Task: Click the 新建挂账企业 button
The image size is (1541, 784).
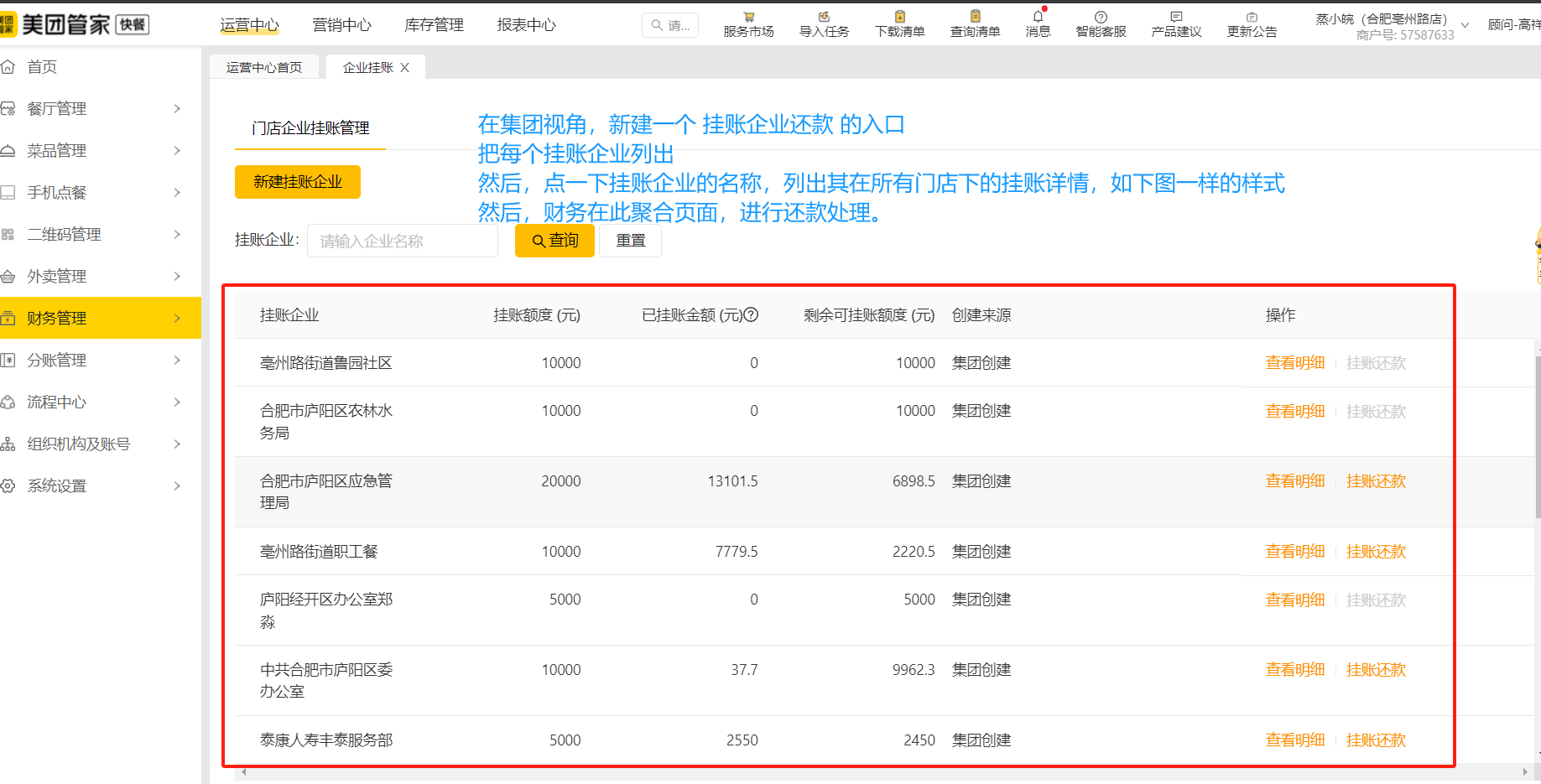Action: pos(297,182)
